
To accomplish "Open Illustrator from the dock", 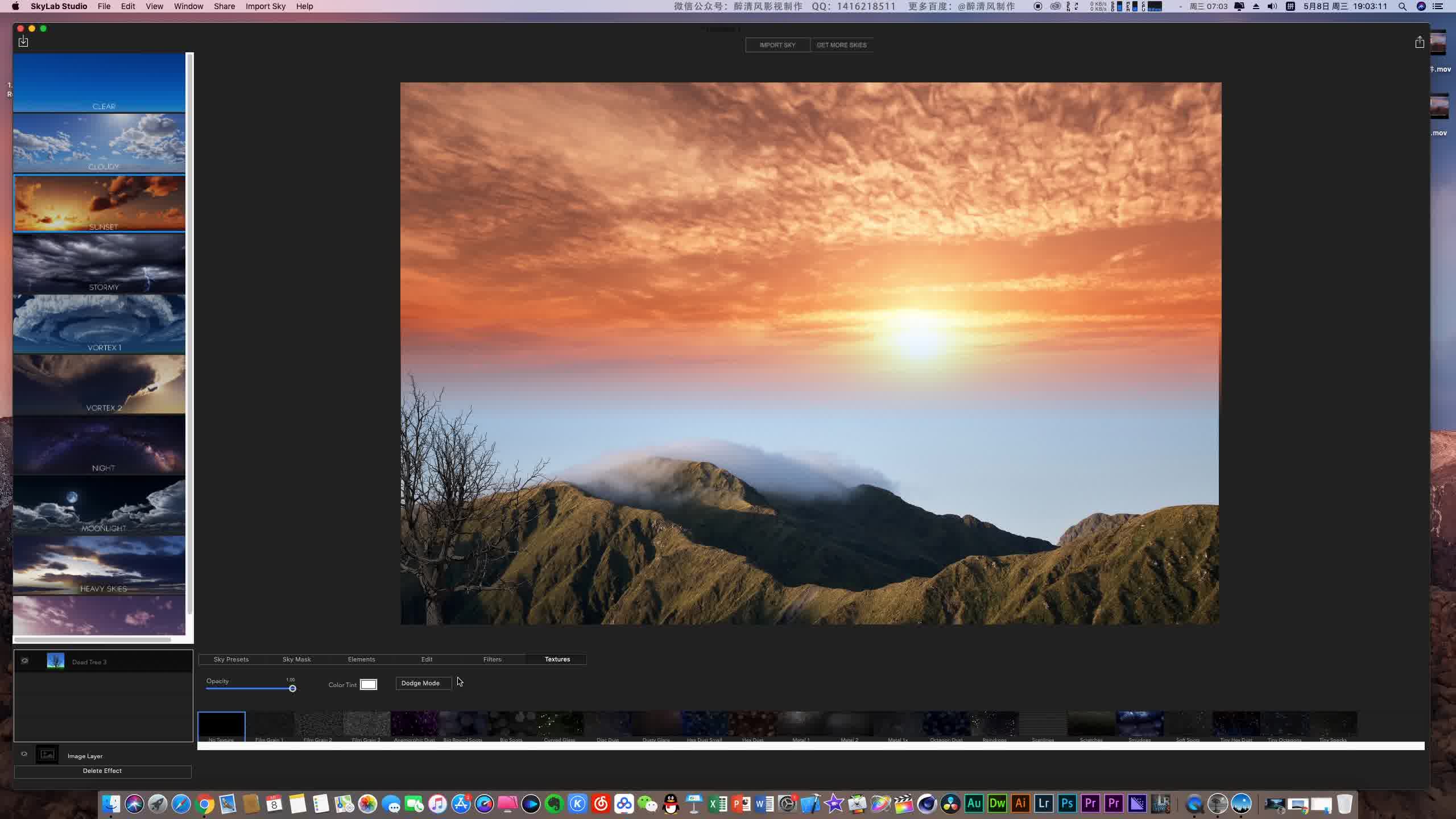I will click(x=1020, y=804).
